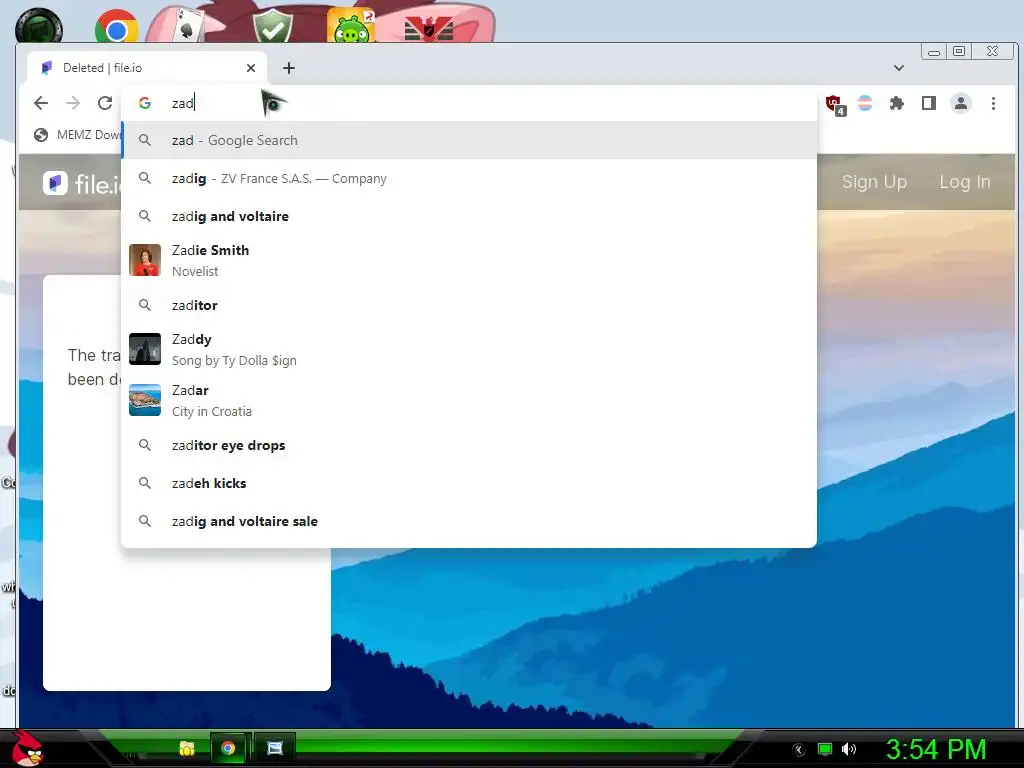The image size is (1024, 768).
Task: Choose the Zadar City in Croatia suggestion
Action: (469, 400)
